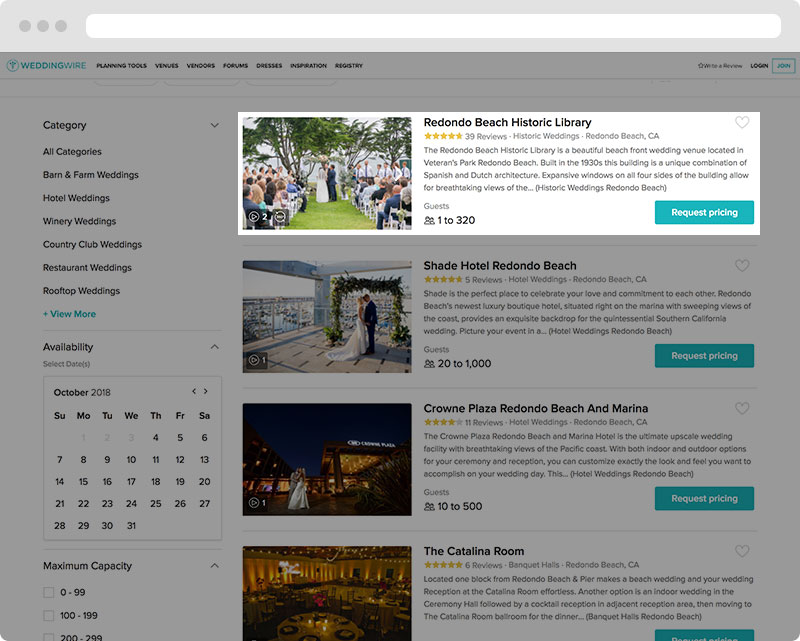
Task: Open Shade Hotel Redondo Beach listing title
Action: coord(500,266)
